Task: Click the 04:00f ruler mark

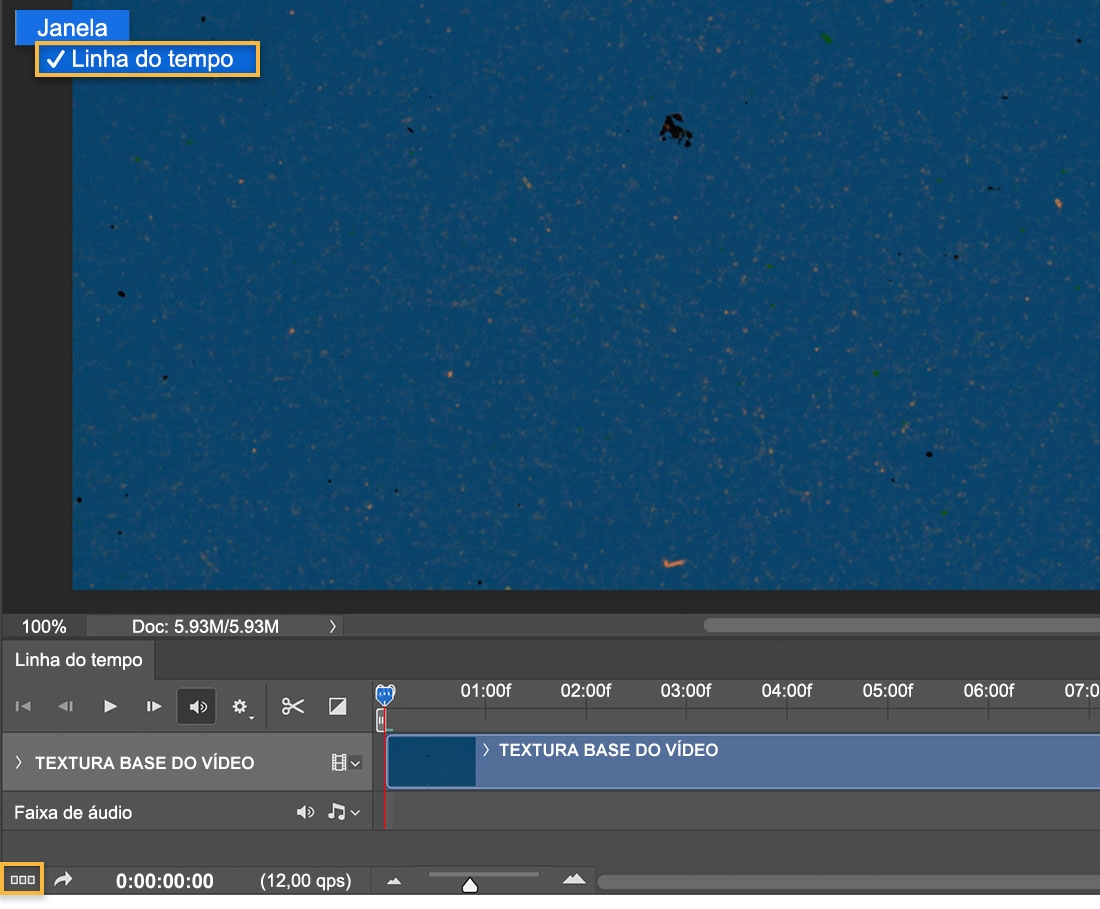Action: coord(787,691)
